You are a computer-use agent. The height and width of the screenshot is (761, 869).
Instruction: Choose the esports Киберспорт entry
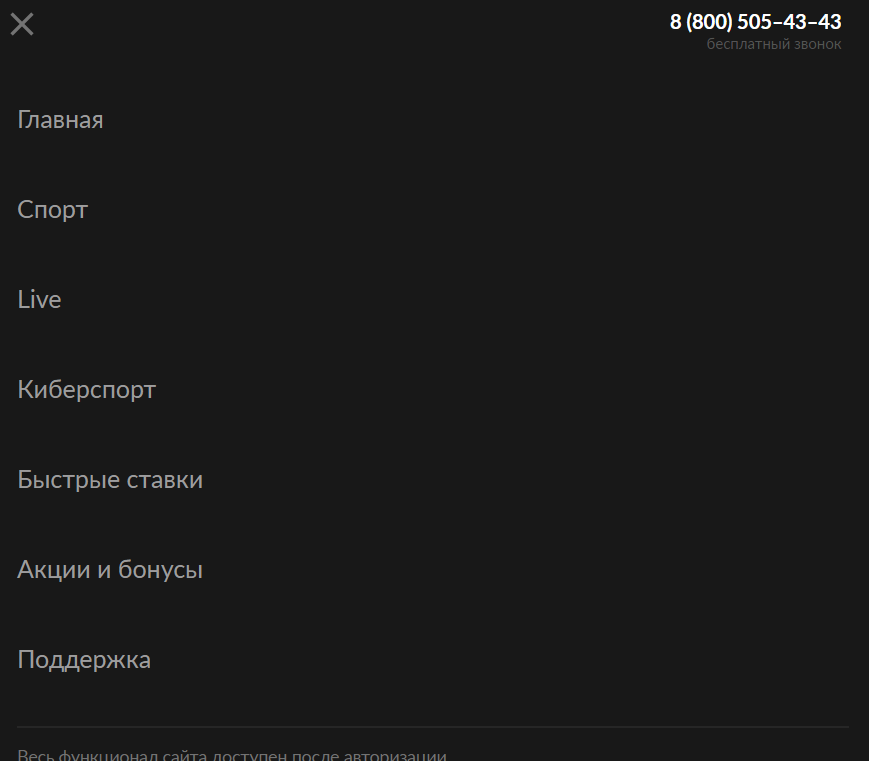[x=86, y=390]
